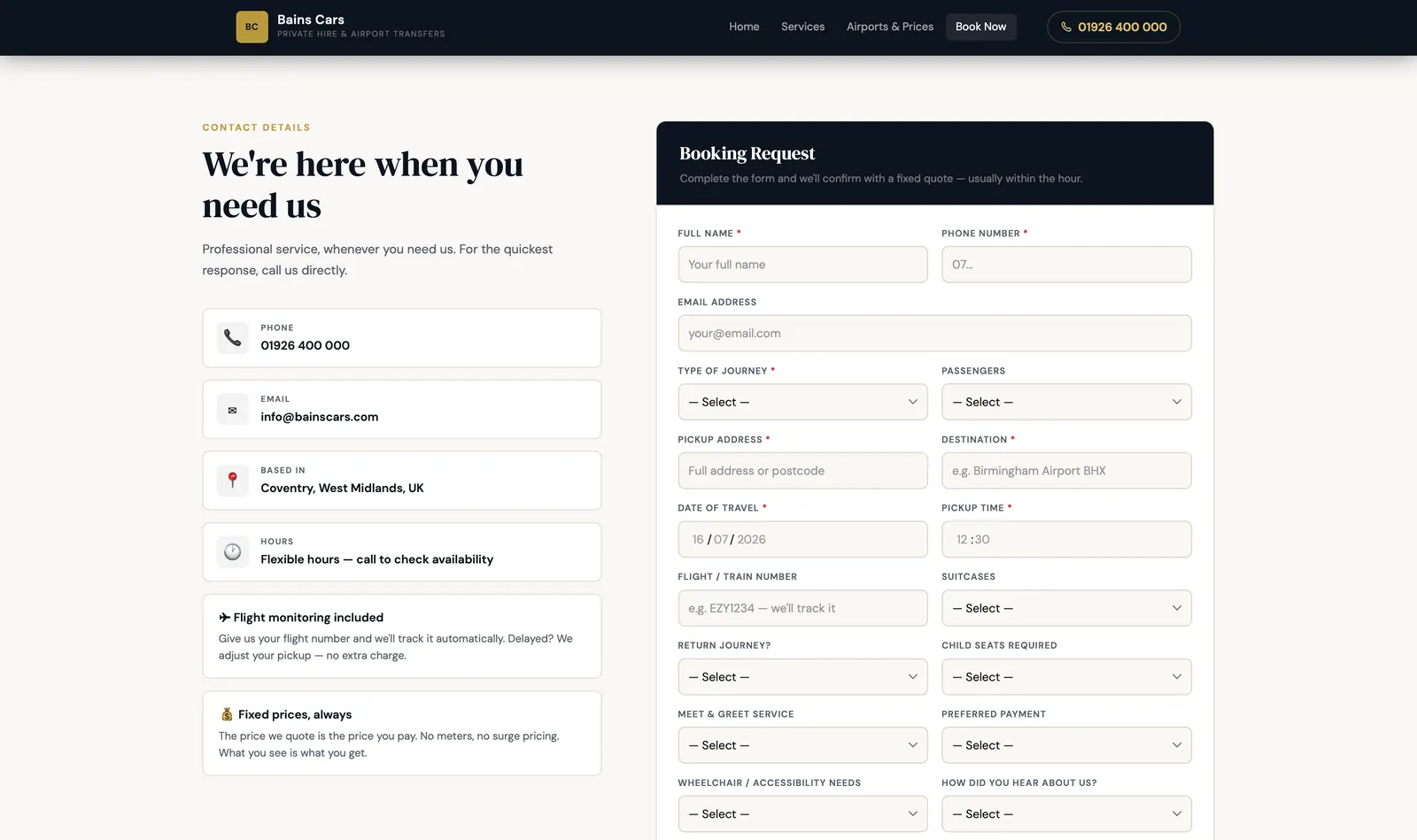Click the Pickup Time field

(1066, 539)
